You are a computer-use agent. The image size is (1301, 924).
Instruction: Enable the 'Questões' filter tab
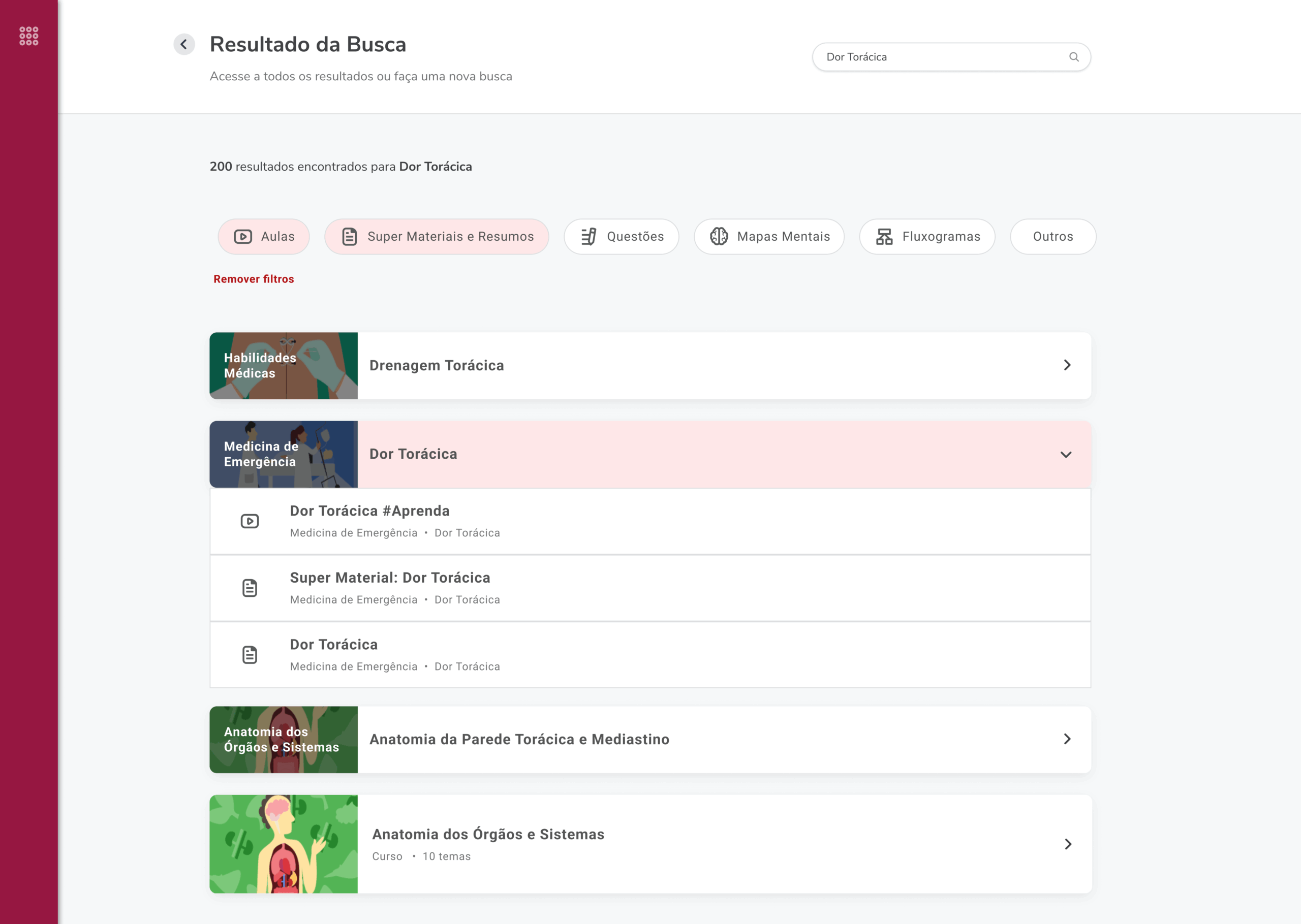621,236
